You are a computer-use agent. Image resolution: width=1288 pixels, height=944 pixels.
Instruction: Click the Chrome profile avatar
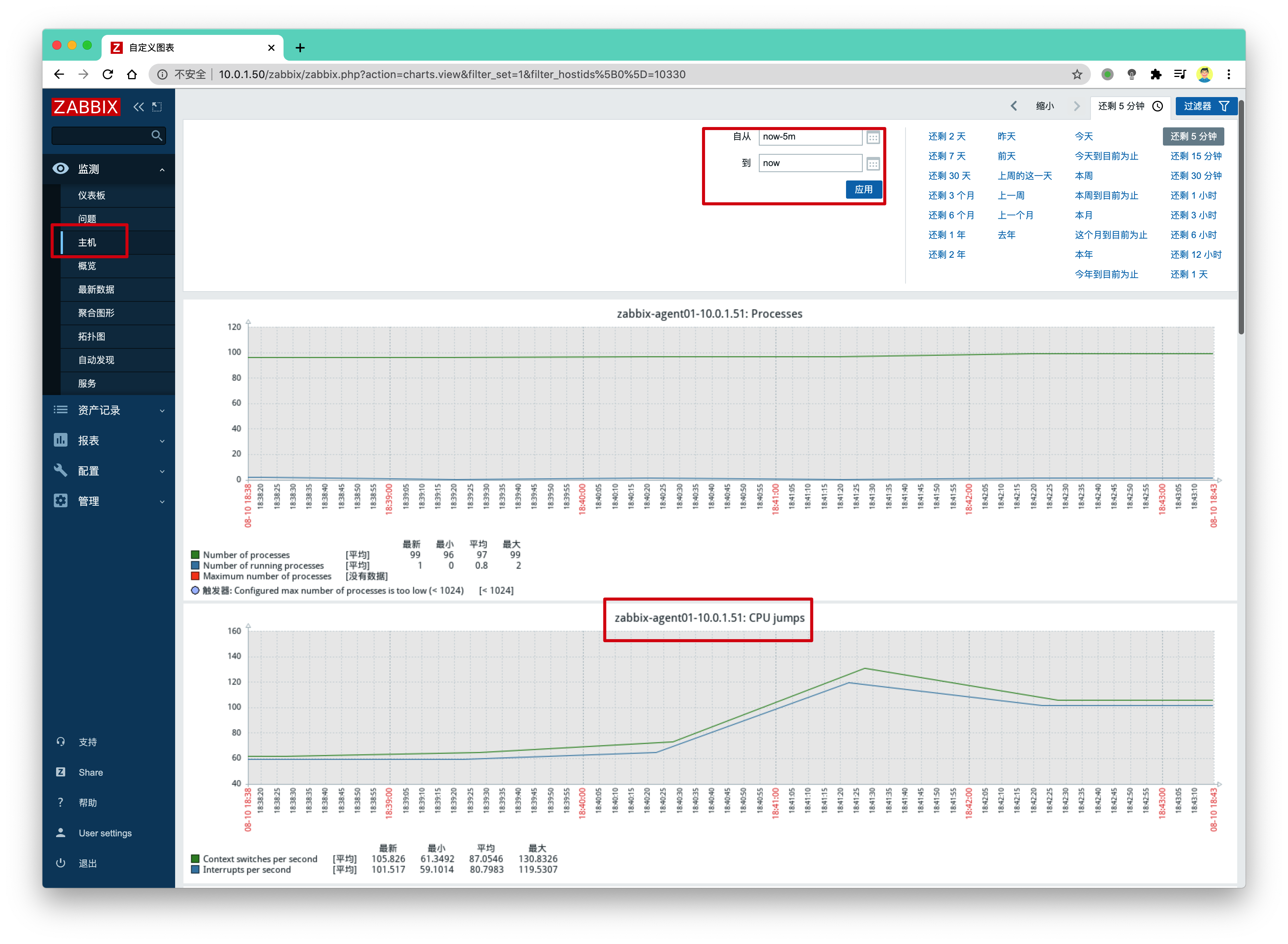point(1205,74)
